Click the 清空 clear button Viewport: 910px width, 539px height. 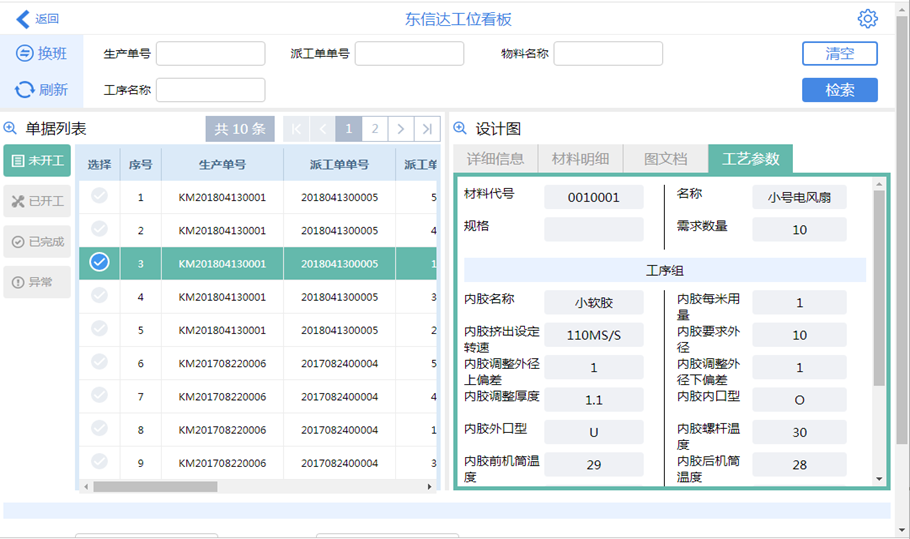(x=839, y=53)
